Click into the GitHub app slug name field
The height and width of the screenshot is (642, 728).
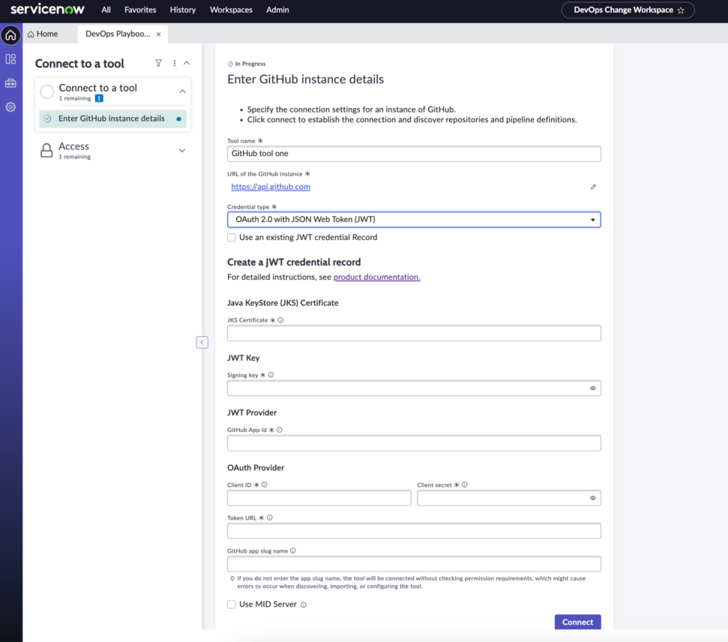pos(414,564)
